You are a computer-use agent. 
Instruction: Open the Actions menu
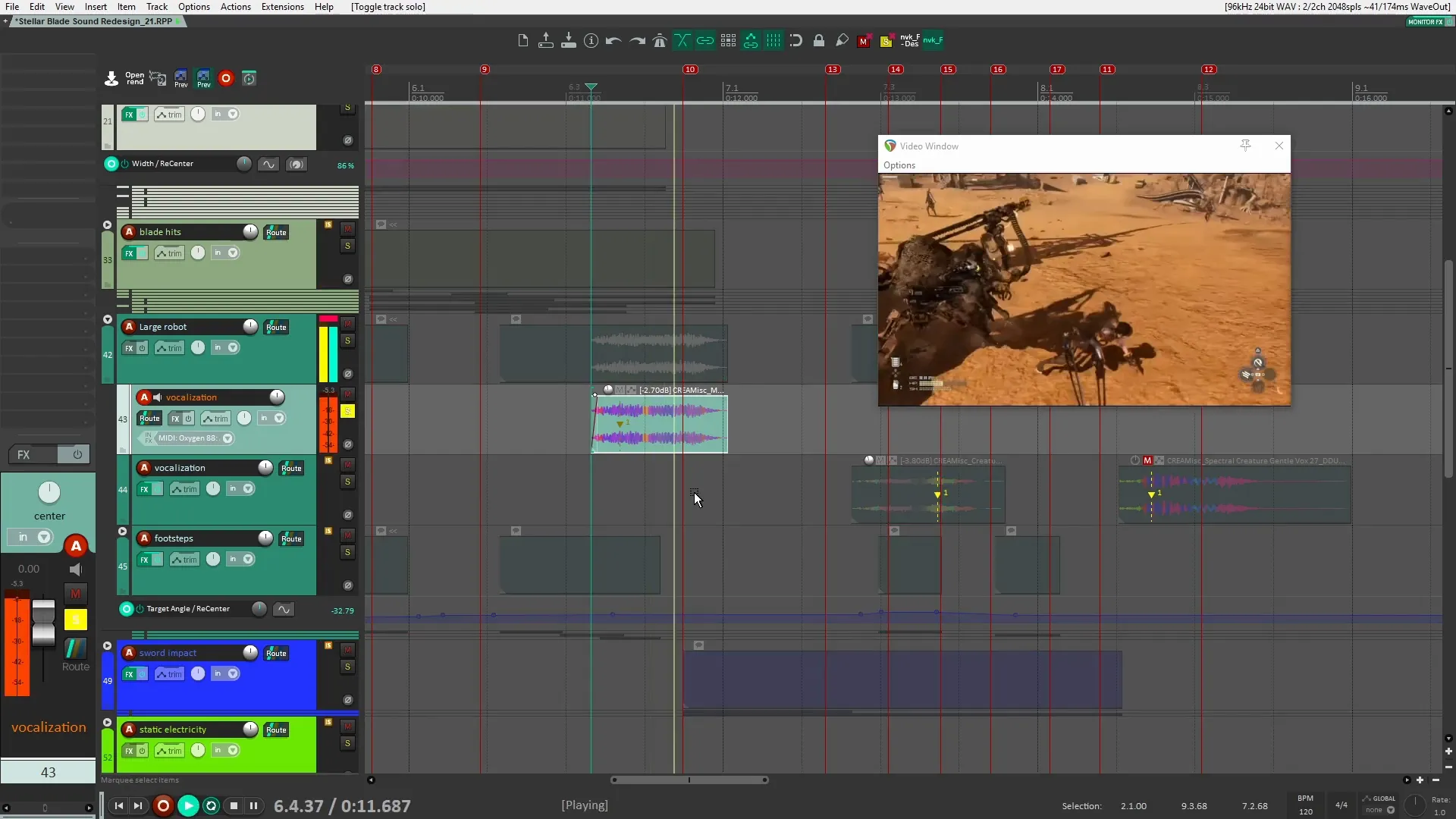tap(235, 7)
